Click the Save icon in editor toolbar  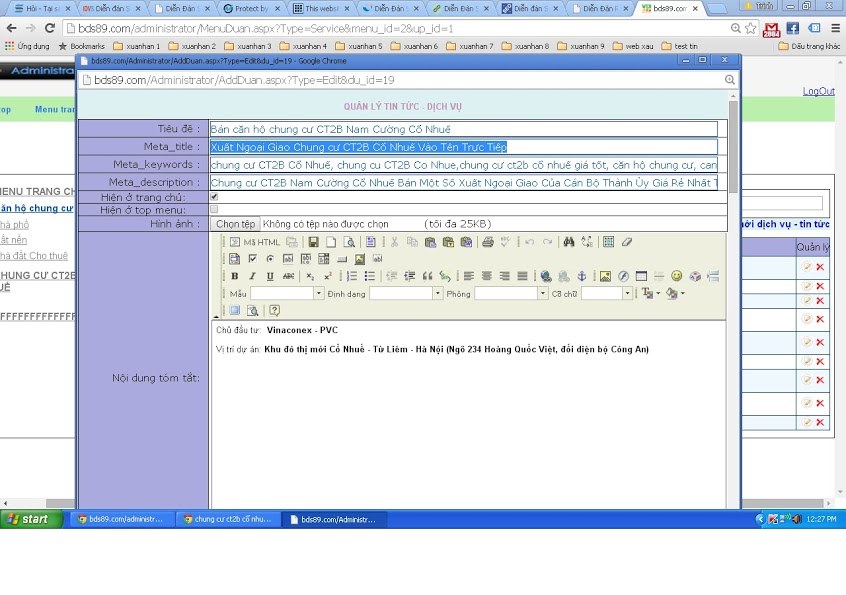[313, 242]
